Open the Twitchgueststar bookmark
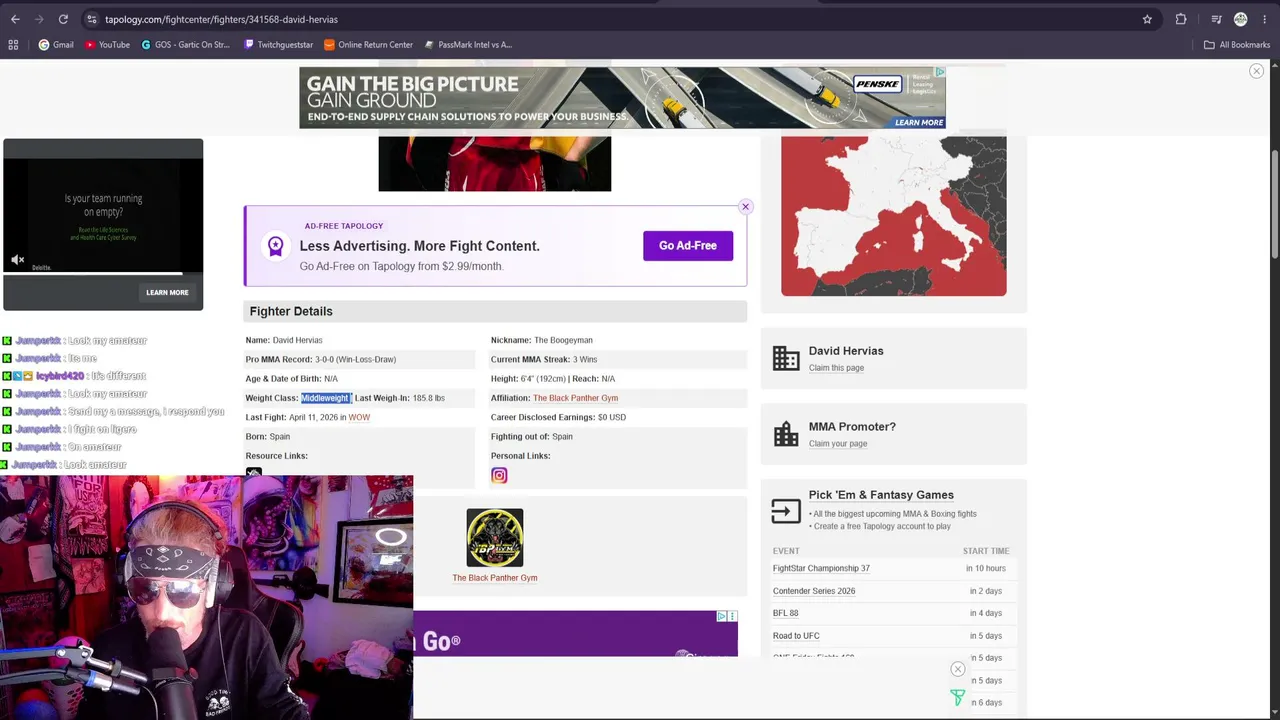Screen dimensions: 1280x720 click(279, 45)
